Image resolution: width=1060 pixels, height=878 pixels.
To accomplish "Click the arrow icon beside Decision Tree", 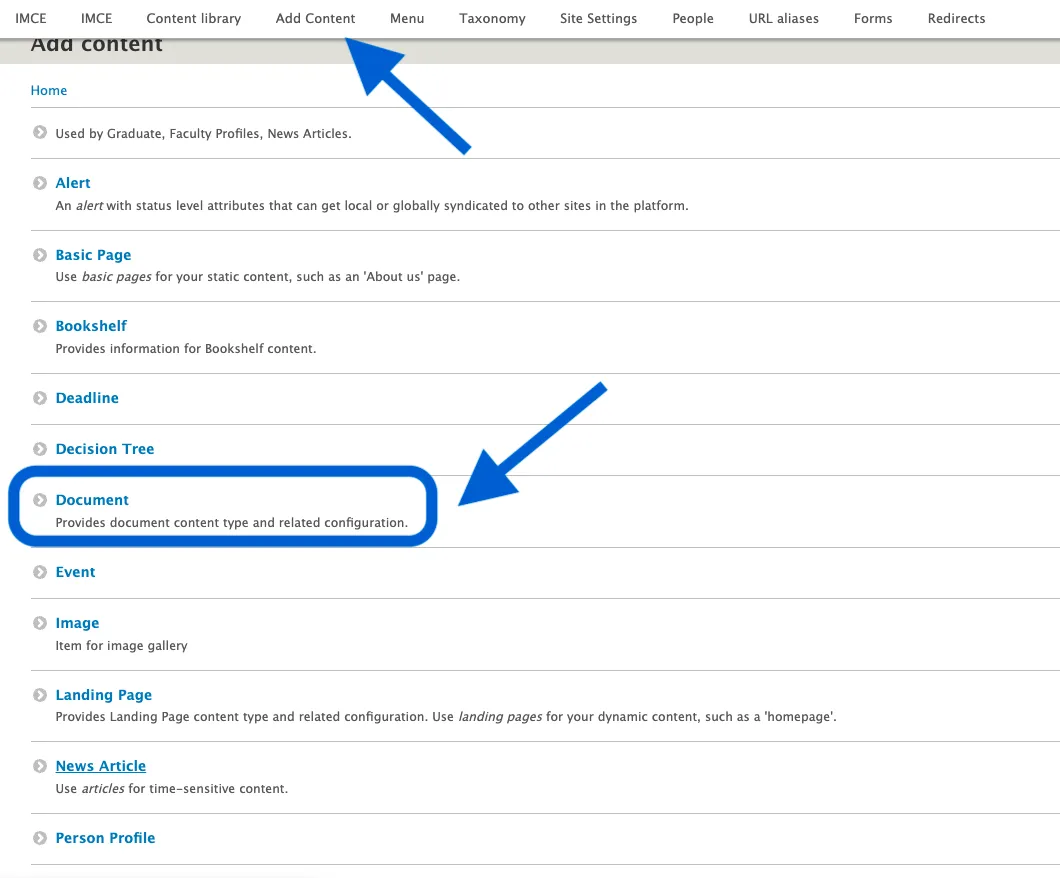I will (x=40, y=449).
